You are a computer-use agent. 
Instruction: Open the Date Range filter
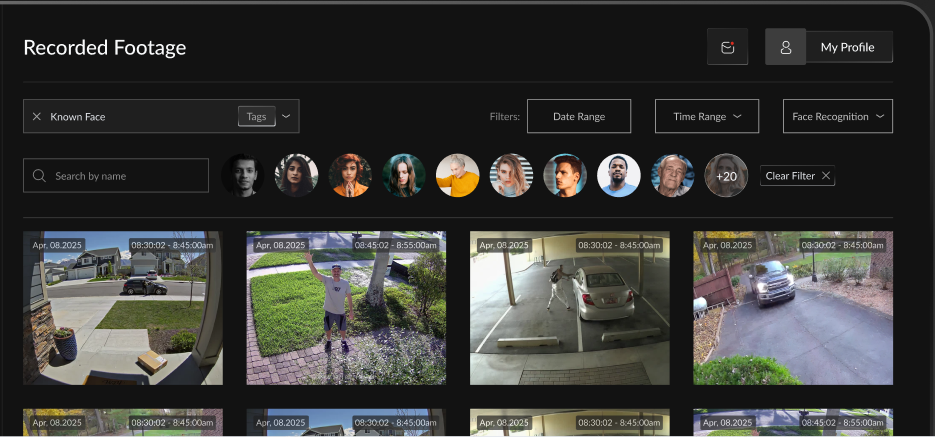579,117
